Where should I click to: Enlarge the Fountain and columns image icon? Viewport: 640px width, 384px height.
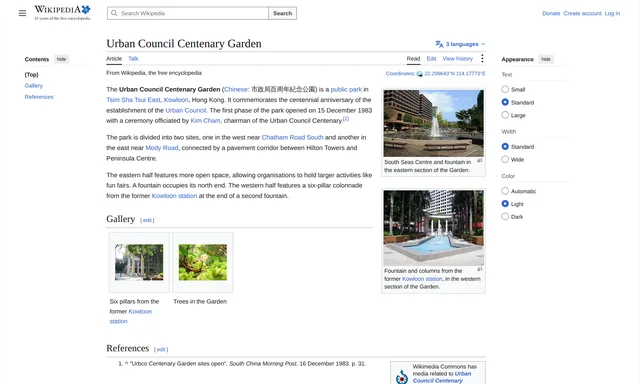[480, 269]
